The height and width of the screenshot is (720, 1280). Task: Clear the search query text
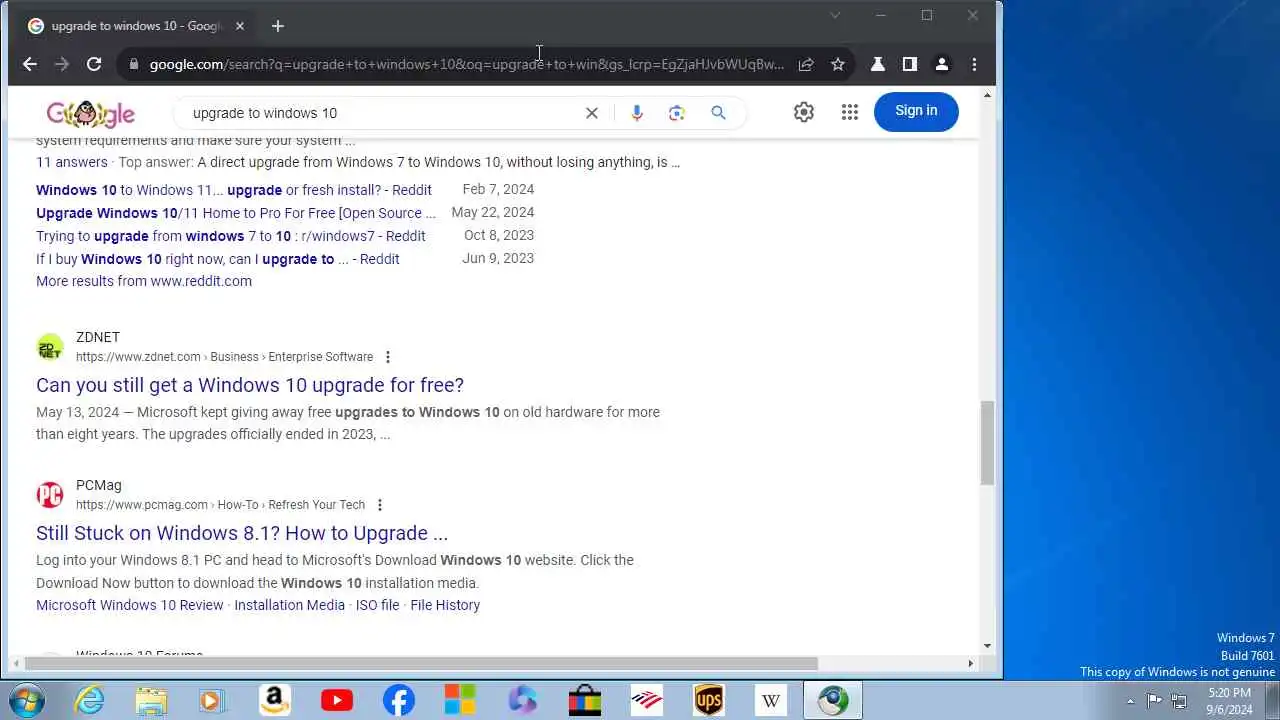click(x=592, y=113)
